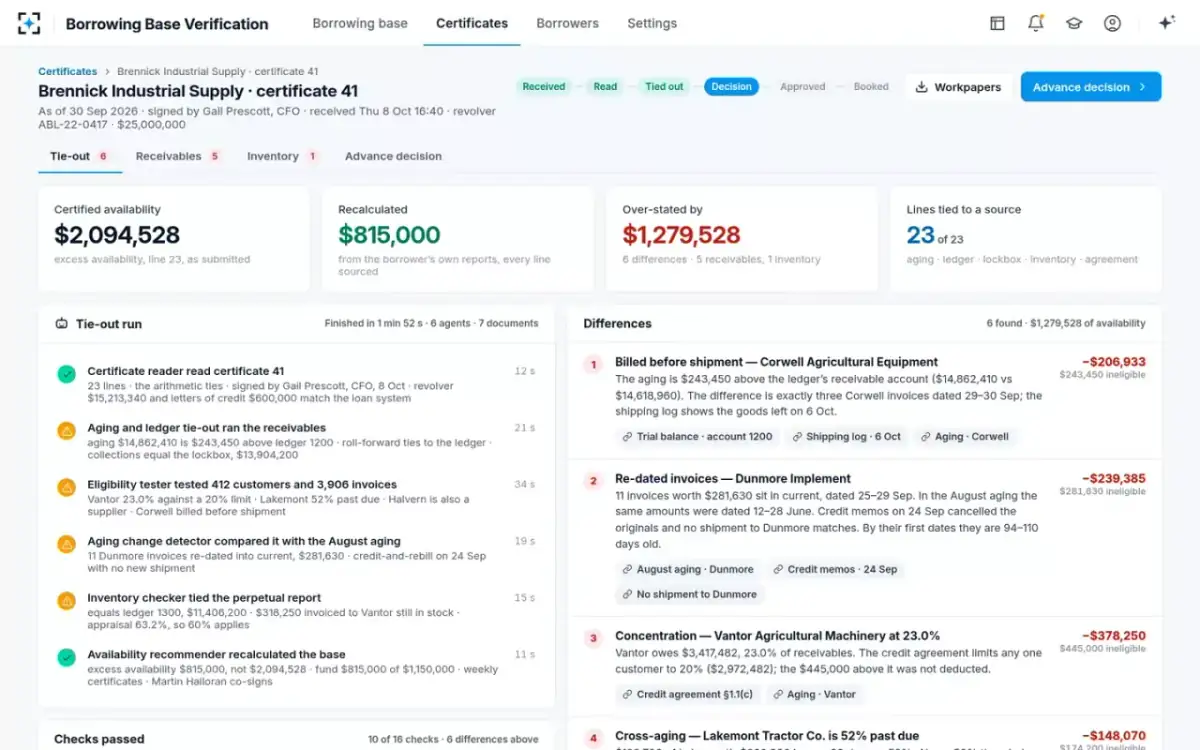Click green check beside Availability recommender step
1200x750 pixels.
click(66, 658)
